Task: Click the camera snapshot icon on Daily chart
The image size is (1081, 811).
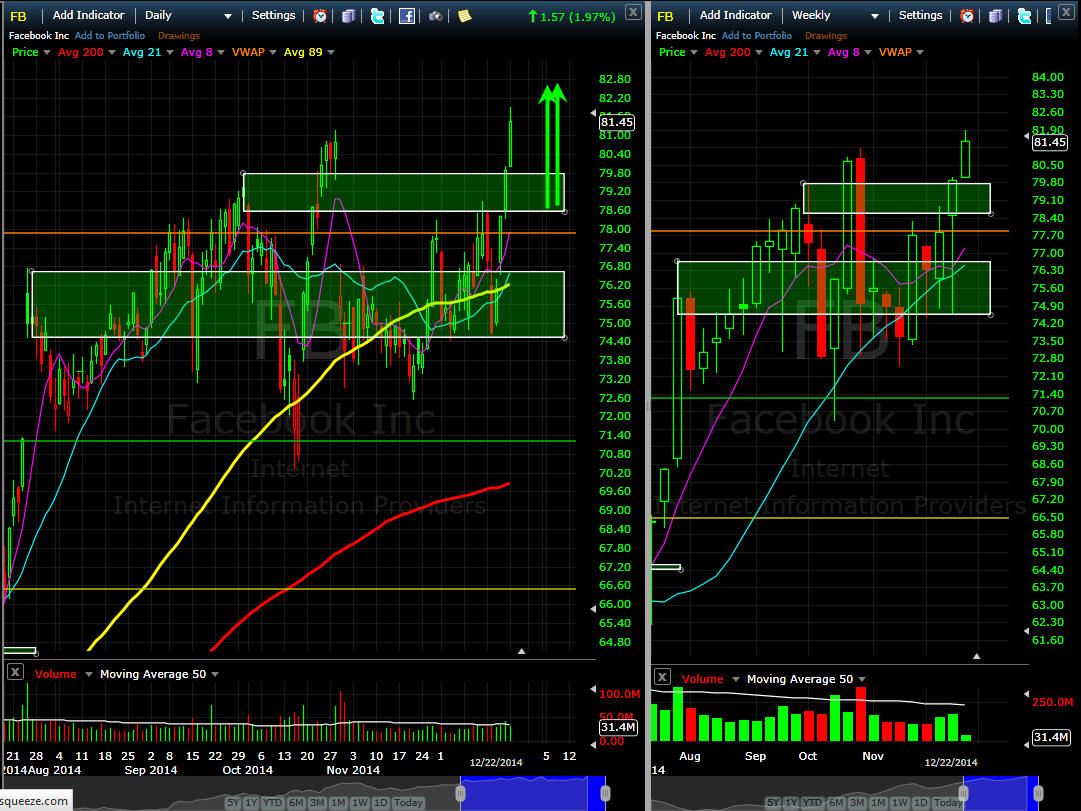Action: (436, 16)
